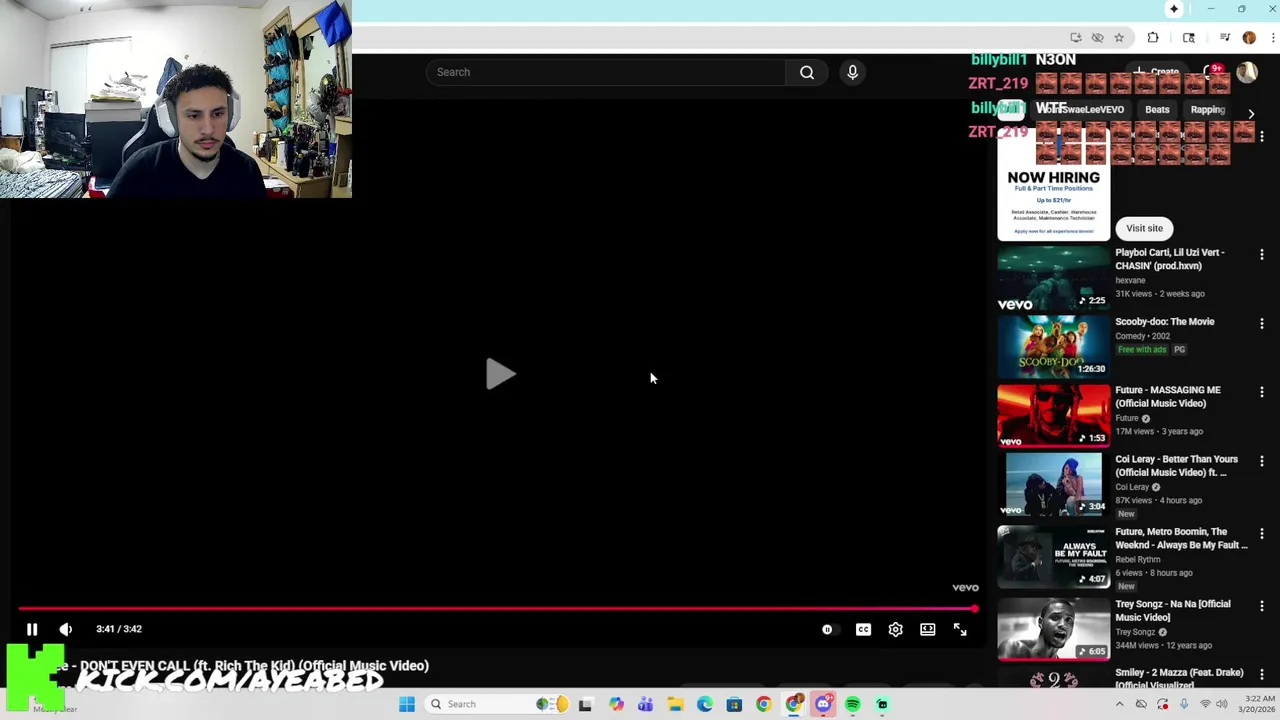Open the player settings gear

[x=895, y=630]
